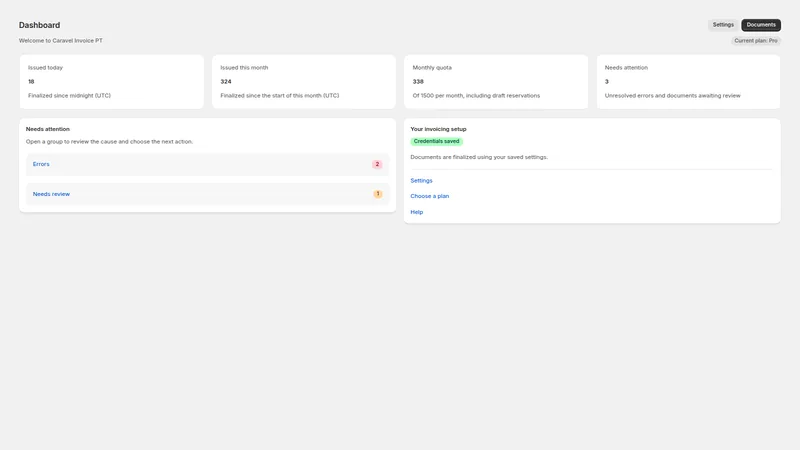Click Welcome to Caravel Invoice PT text
Viewport: 800px width, 450px height.
pos(61,41)
